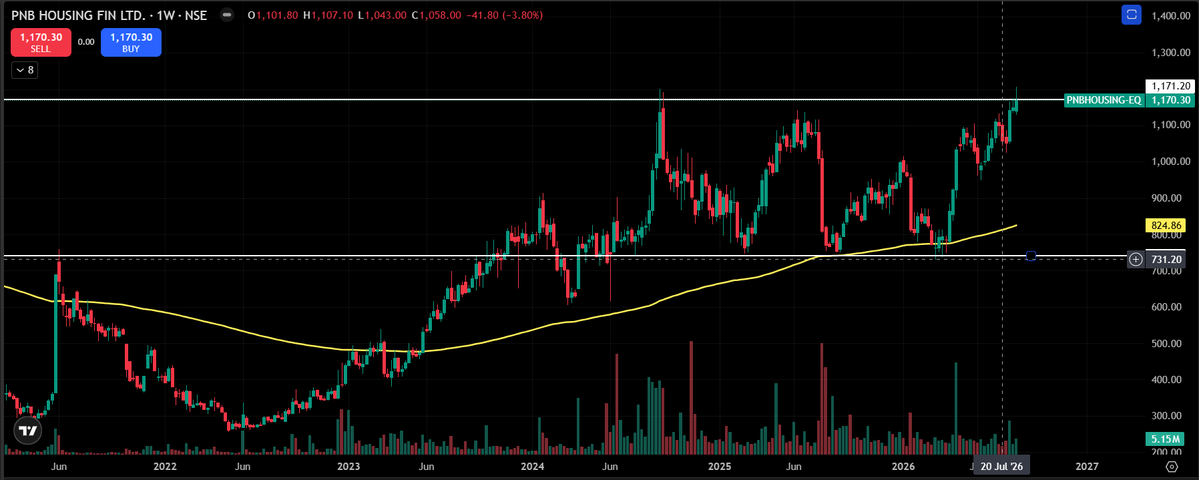Image resolution: width=1199 pixels, height=480 pixels.
Task: Click the 1,300.00 price scale label
Action: (x=1170, y=53)
